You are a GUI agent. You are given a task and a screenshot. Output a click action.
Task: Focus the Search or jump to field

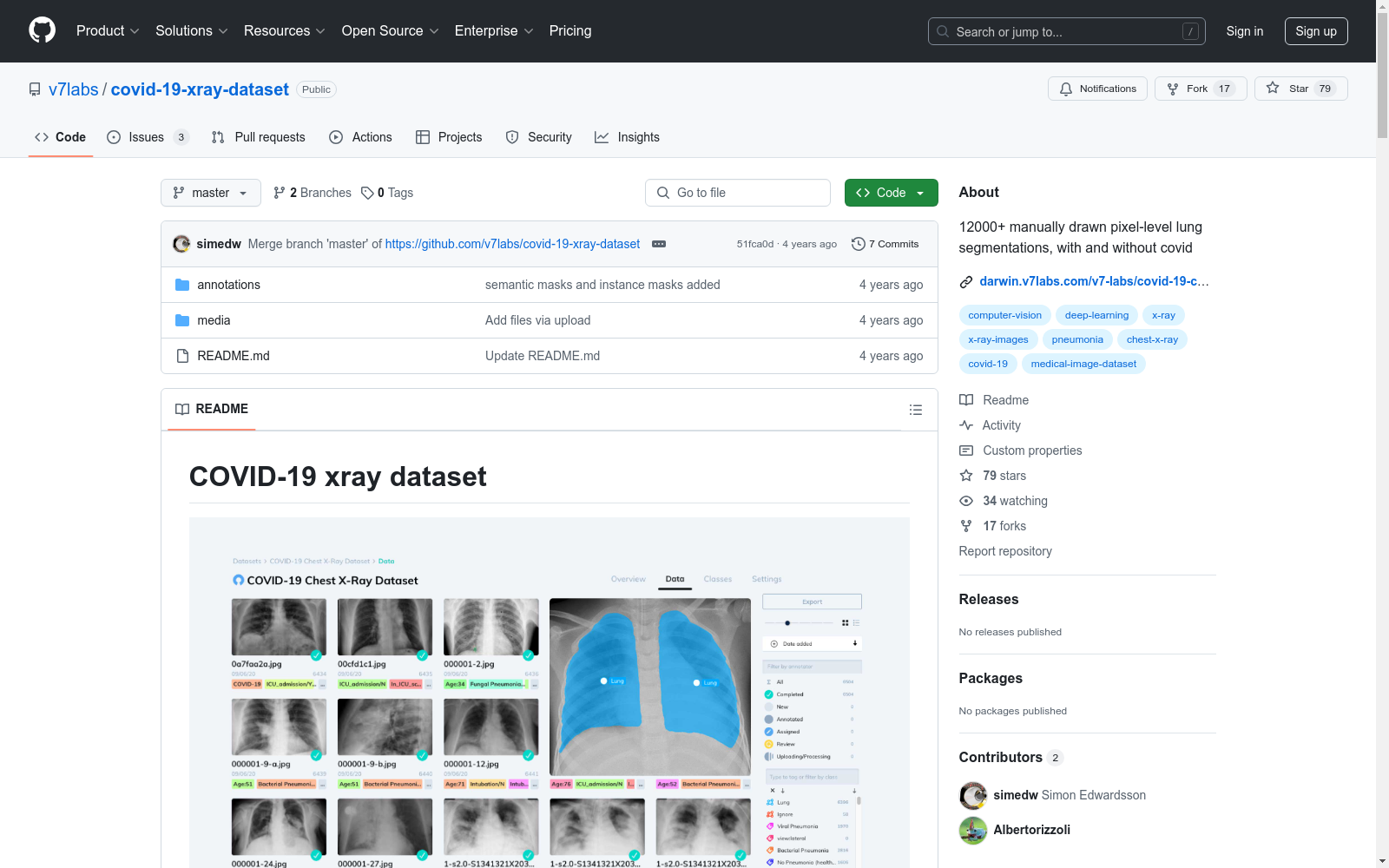pyautogui.click(x=1066, y=31)
